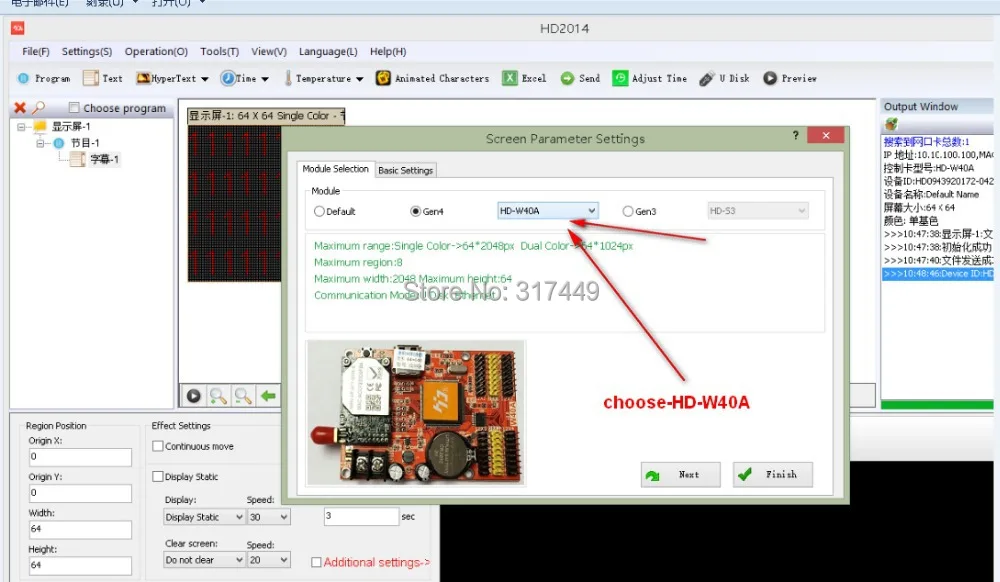The image size is (1000, 582).
Task: Click the Program toolbar icon
Action: tap(24, 78)
